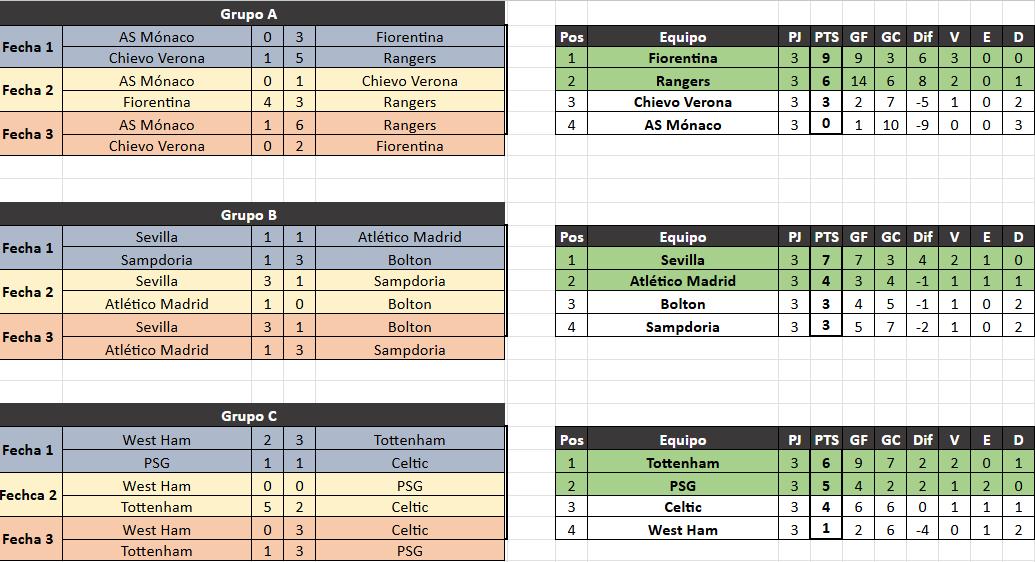This screenshot has height=562, width=1035.
Task: Select Fecha 1 label in Grupo A
Action: pyautogui.click(x=31, y=47)
